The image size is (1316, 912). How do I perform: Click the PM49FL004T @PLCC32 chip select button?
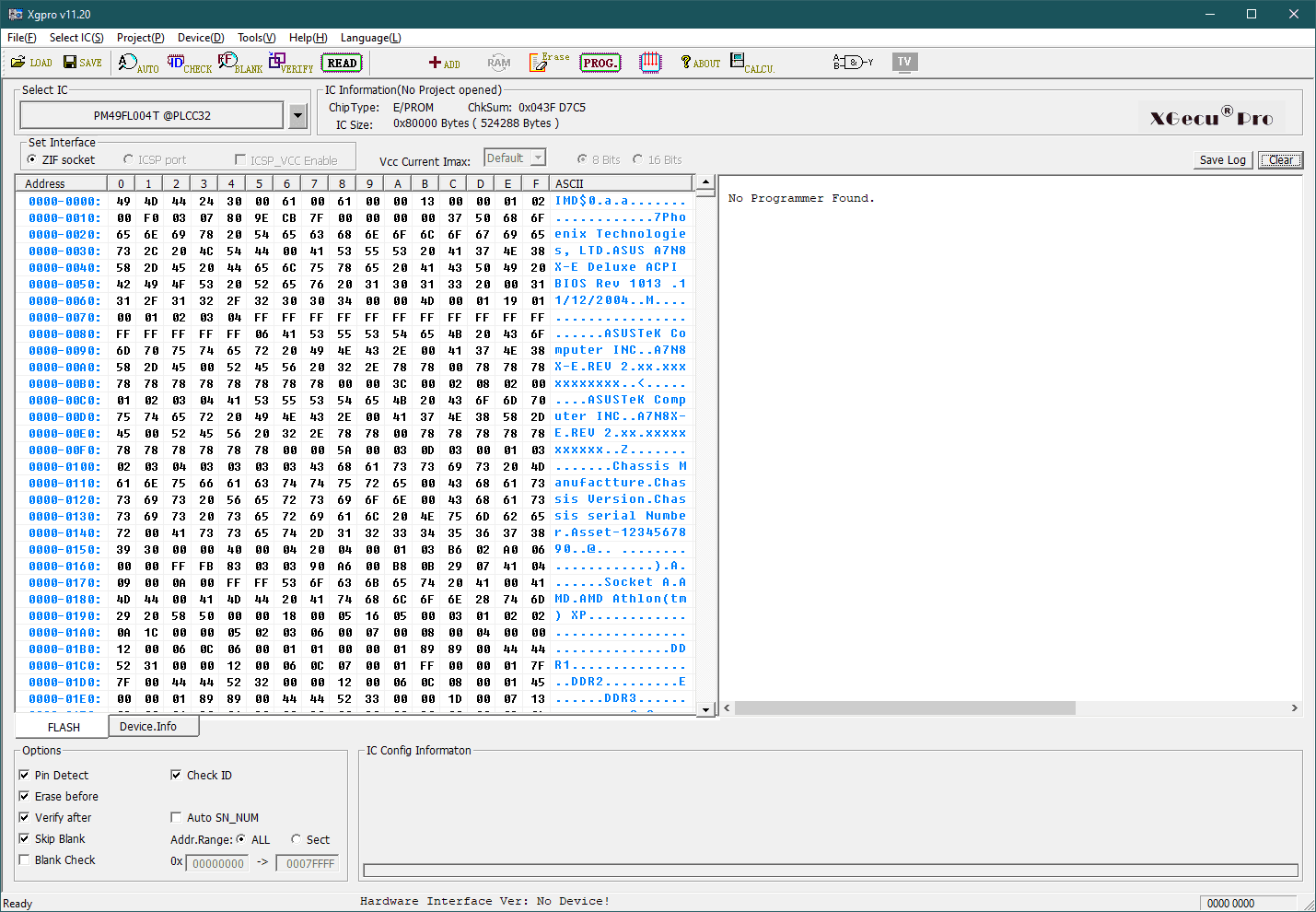click(152, 115)
